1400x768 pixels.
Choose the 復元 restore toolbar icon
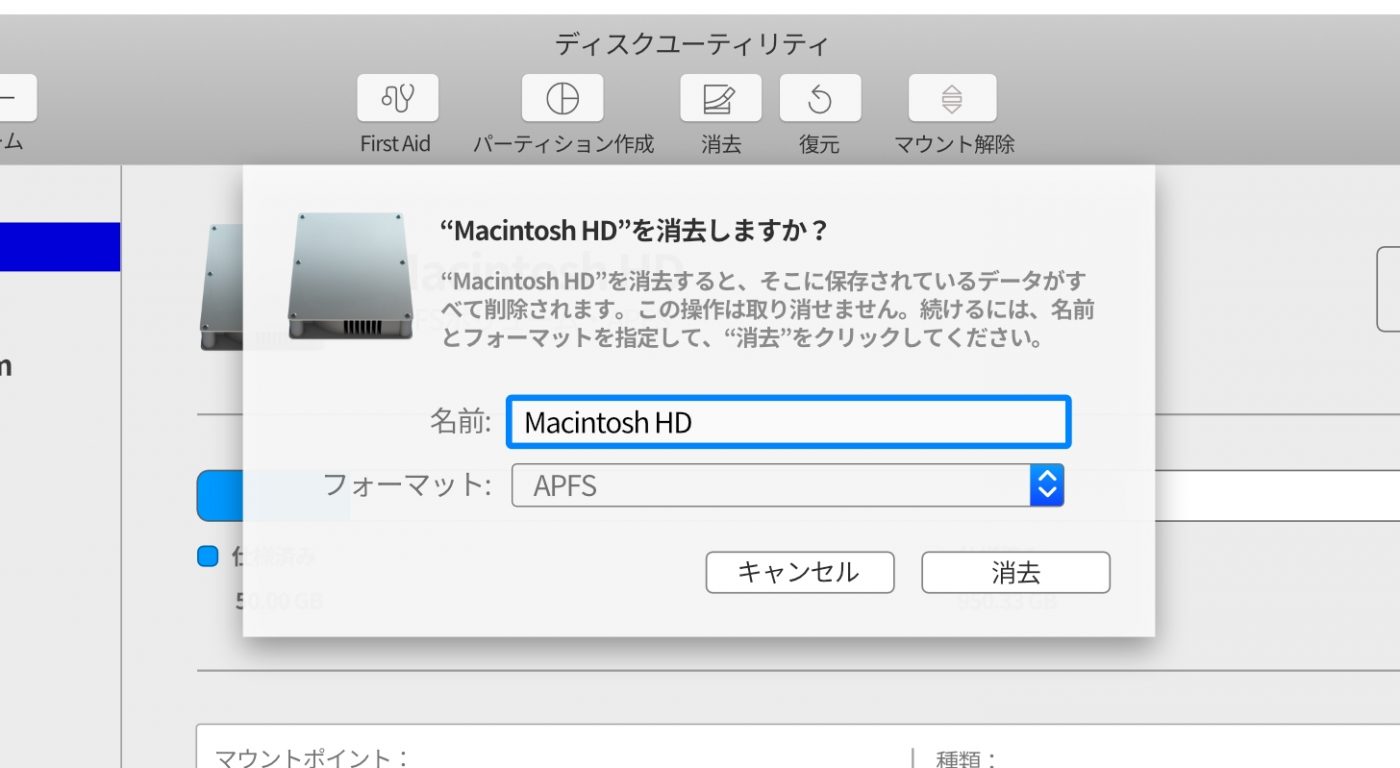pyautogui.click(x=820, y=98)
